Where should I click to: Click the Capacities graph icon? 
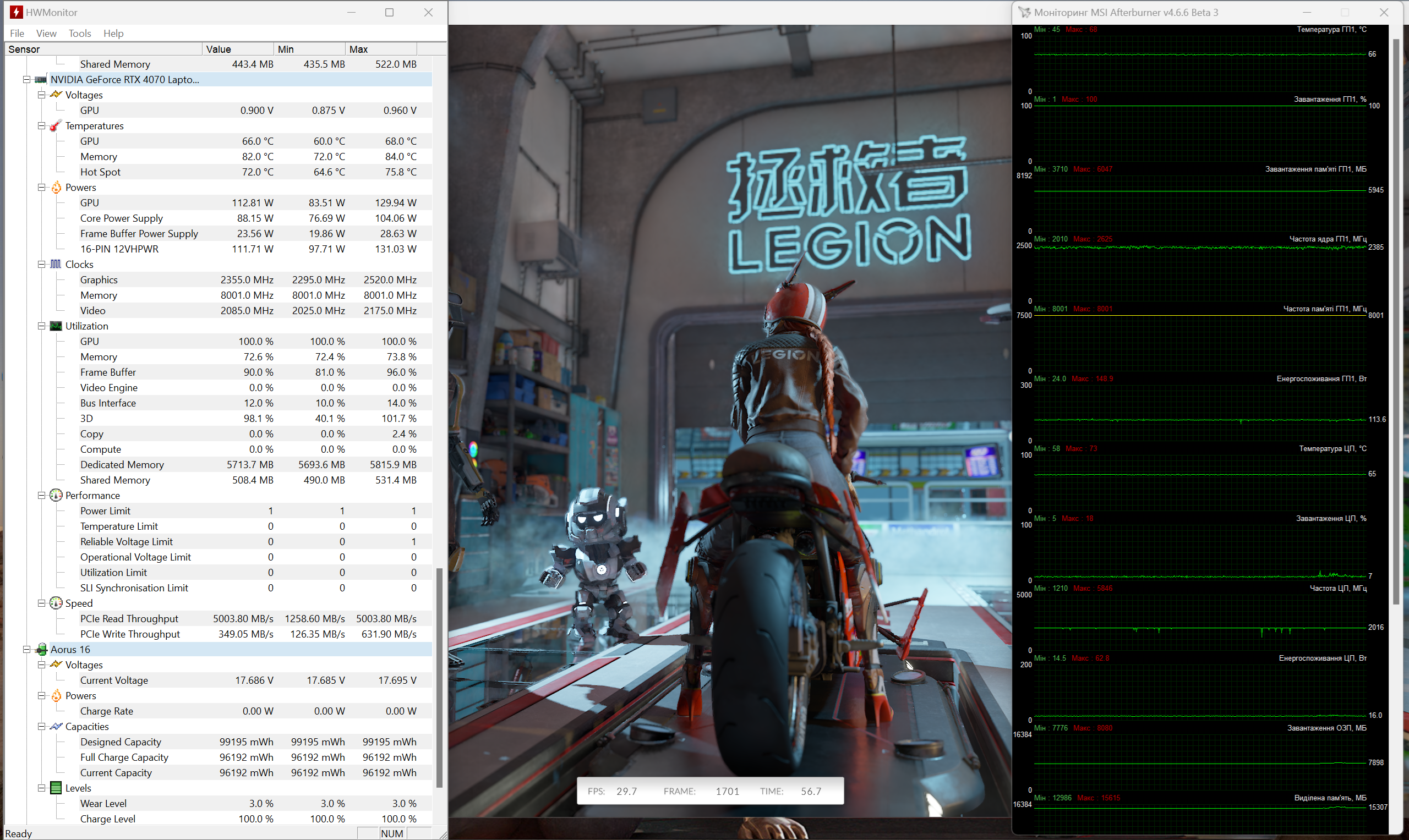point(56,726)
